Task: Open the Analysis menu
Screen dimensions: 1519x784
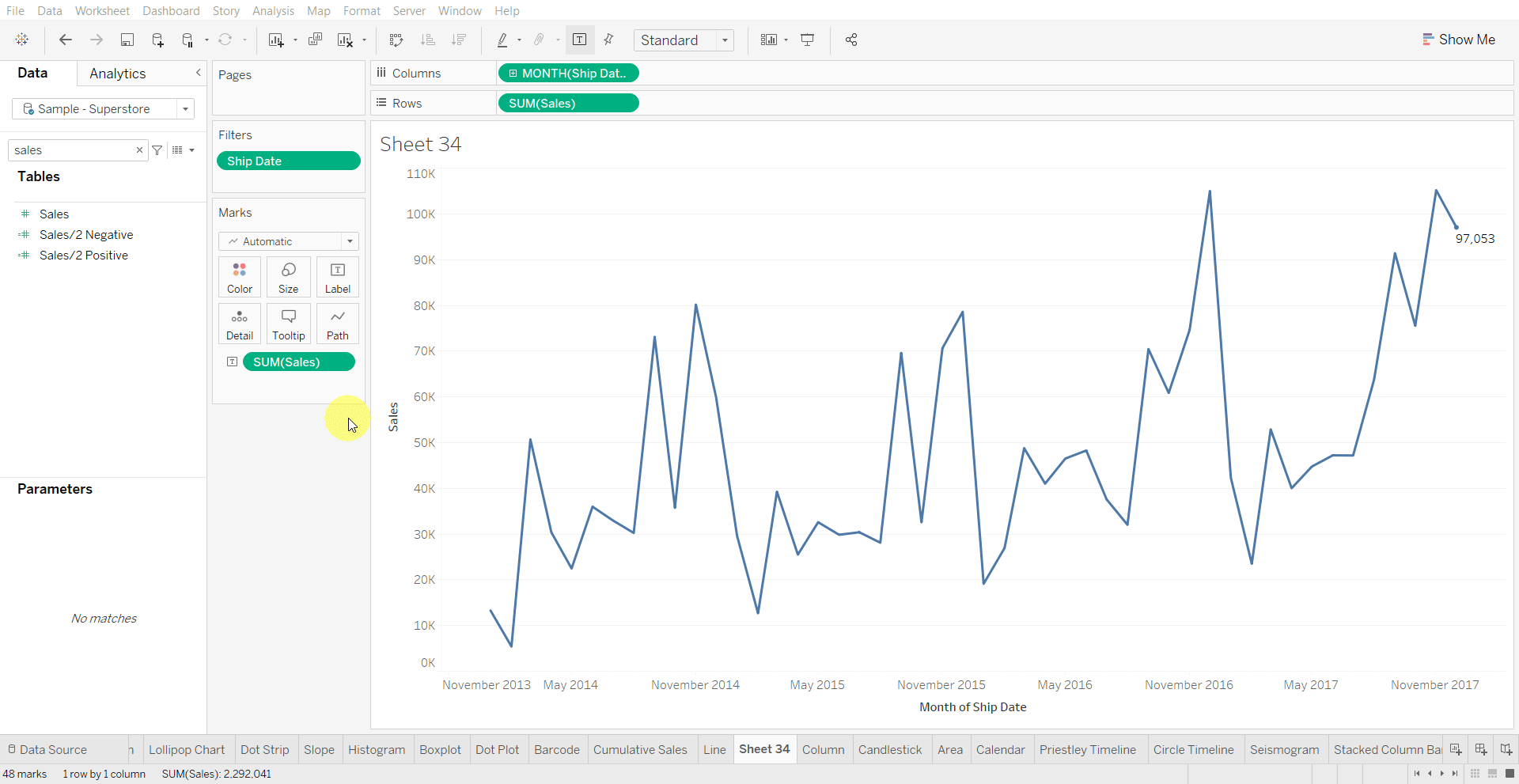Action: [x=273, y=10]
